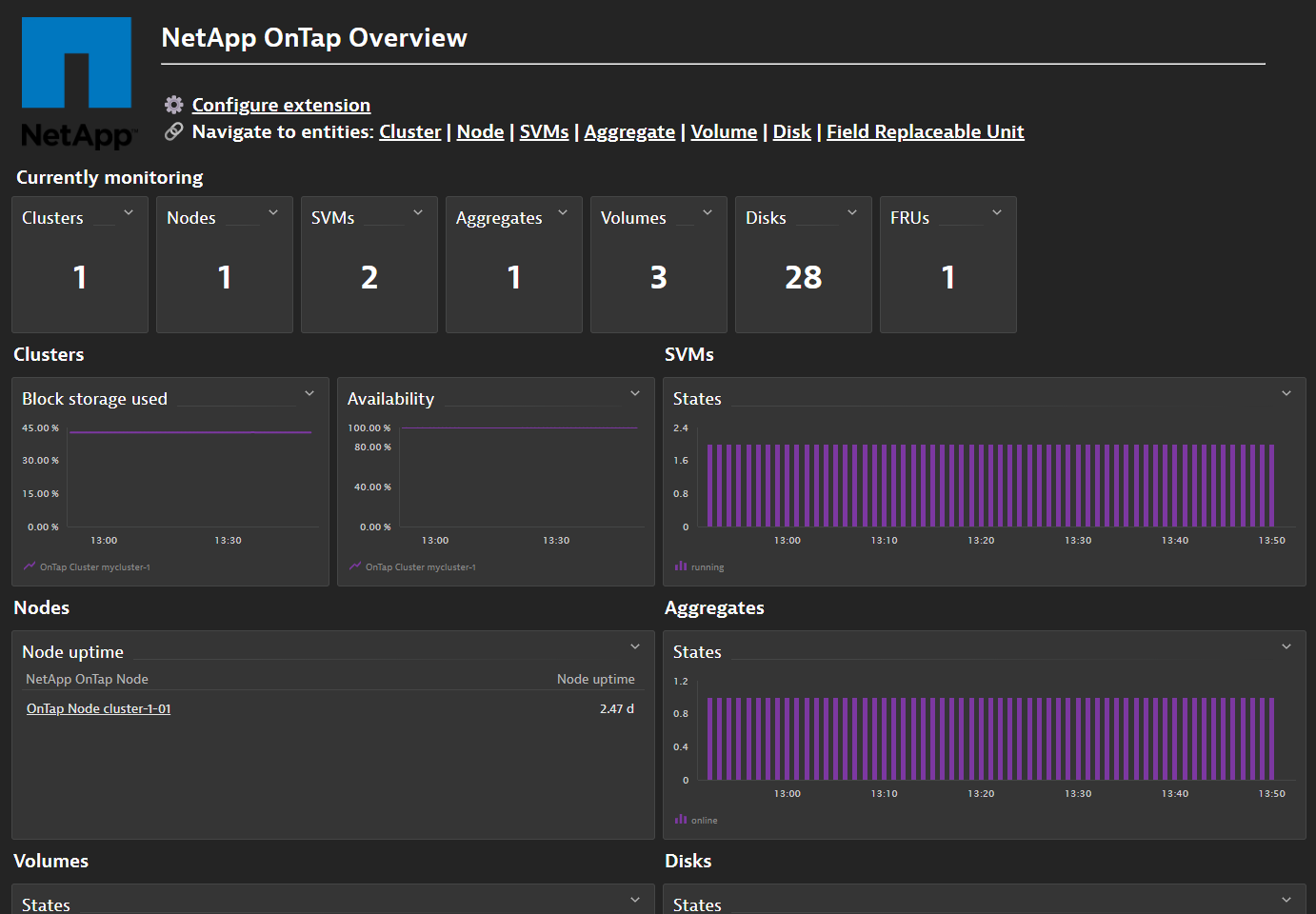The width and height of the screenshot is (1316, 914).
Task: Click the gear icon beside Configure extension
Action: click(172, 105)
